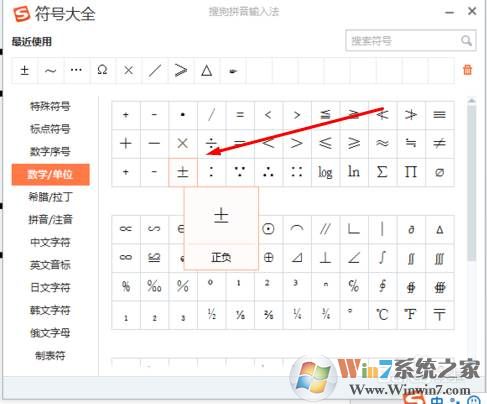Close the 符号大全 window
Screen dimensions: 487x404
[472, 11]
